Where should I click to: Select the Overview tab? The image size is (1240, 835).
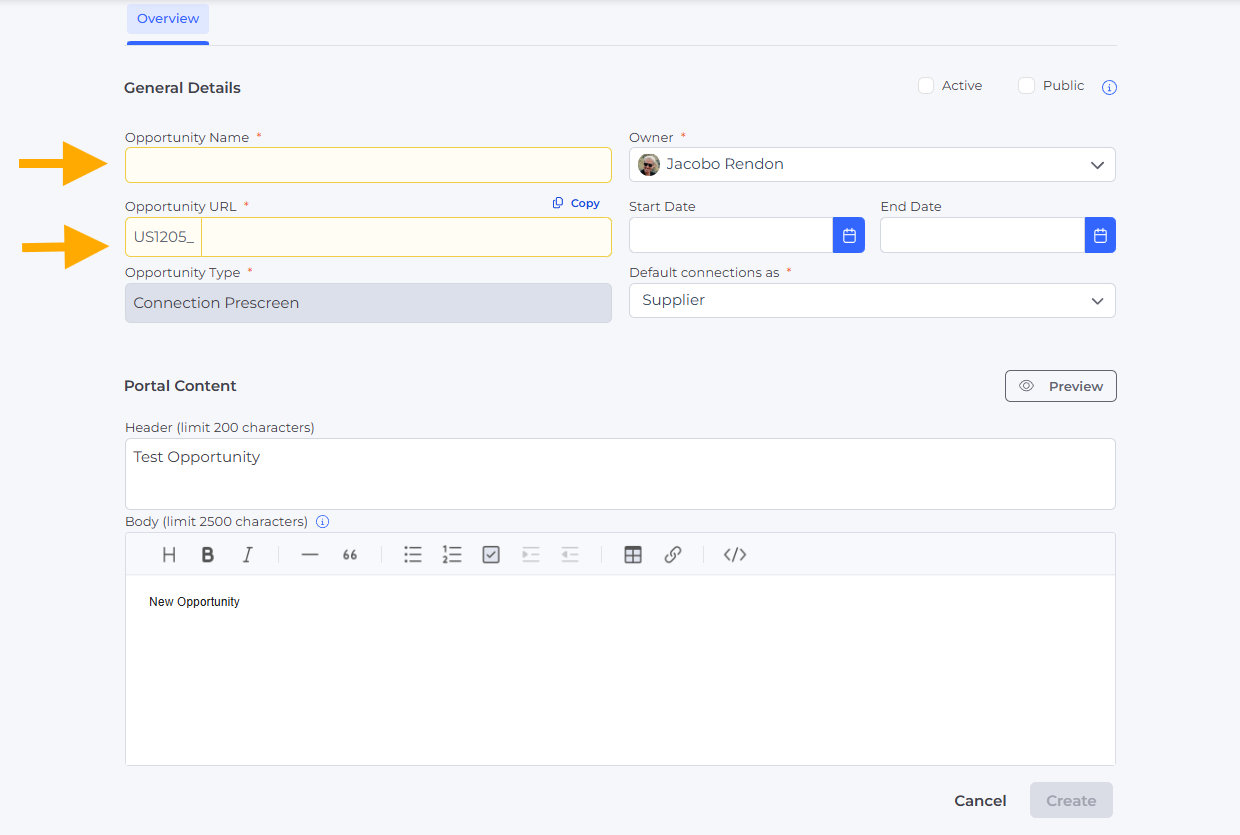pos(168,19)
